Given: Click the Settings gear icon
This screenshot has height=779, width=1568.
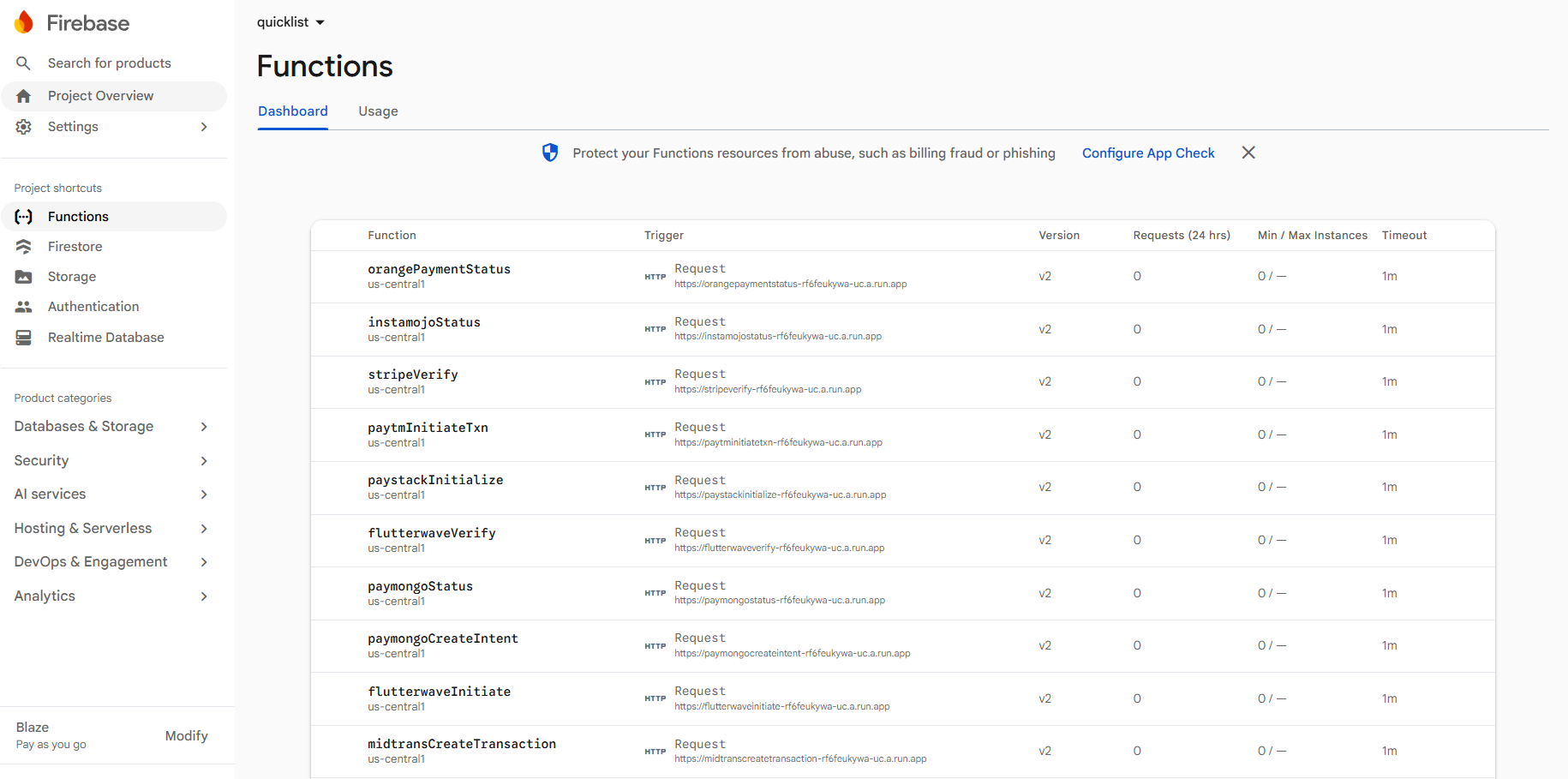Looking at the screenshot, I should (23, 127).
